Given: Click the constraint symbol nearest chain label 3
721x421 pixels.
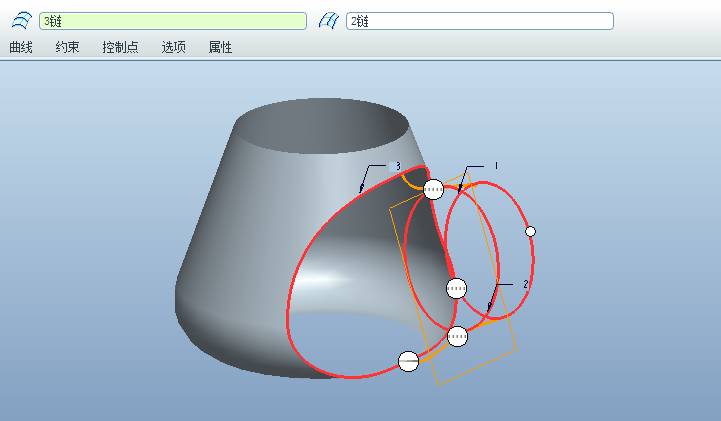Looking at the screenshot, I should point(433,189).
